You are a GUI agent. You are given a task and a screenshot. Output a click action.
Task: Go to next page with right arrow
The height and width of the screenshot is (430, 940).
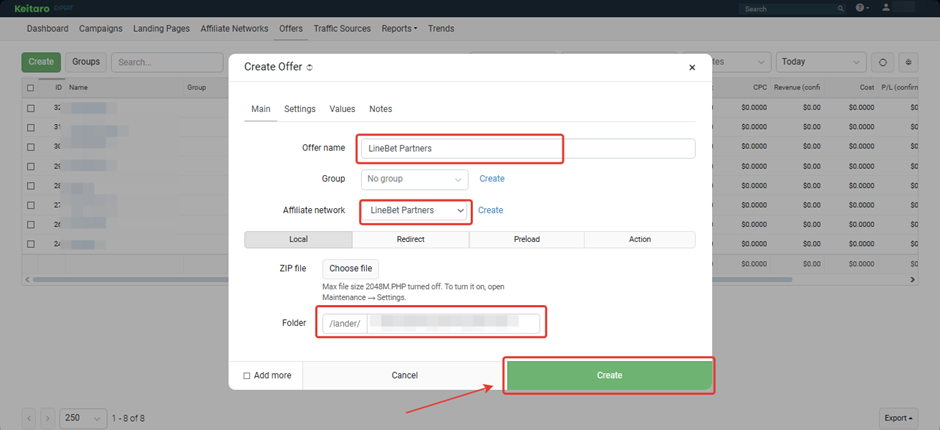(x=49, y=418)
